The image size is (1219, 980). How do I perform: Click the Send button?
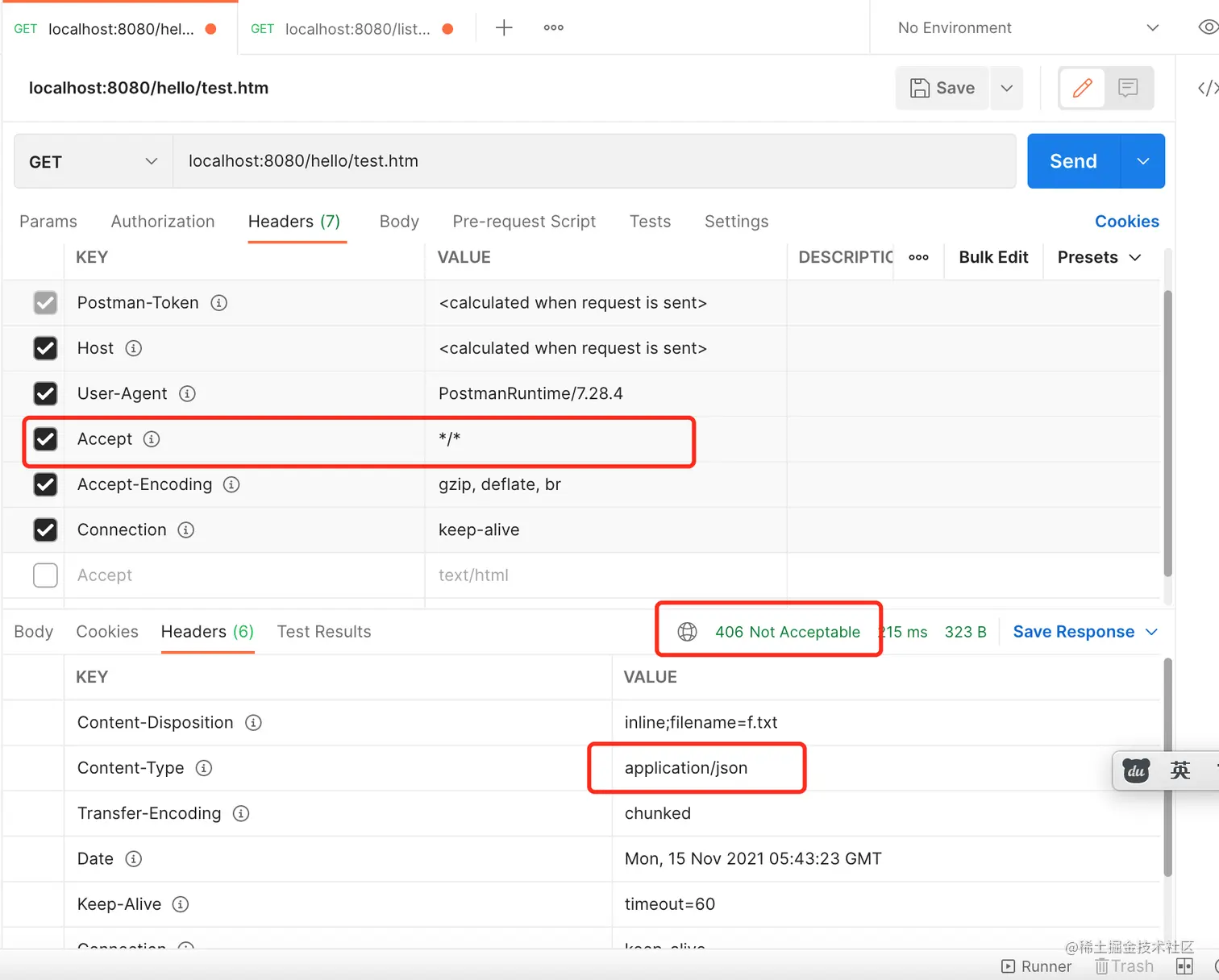coord(1071,161)
